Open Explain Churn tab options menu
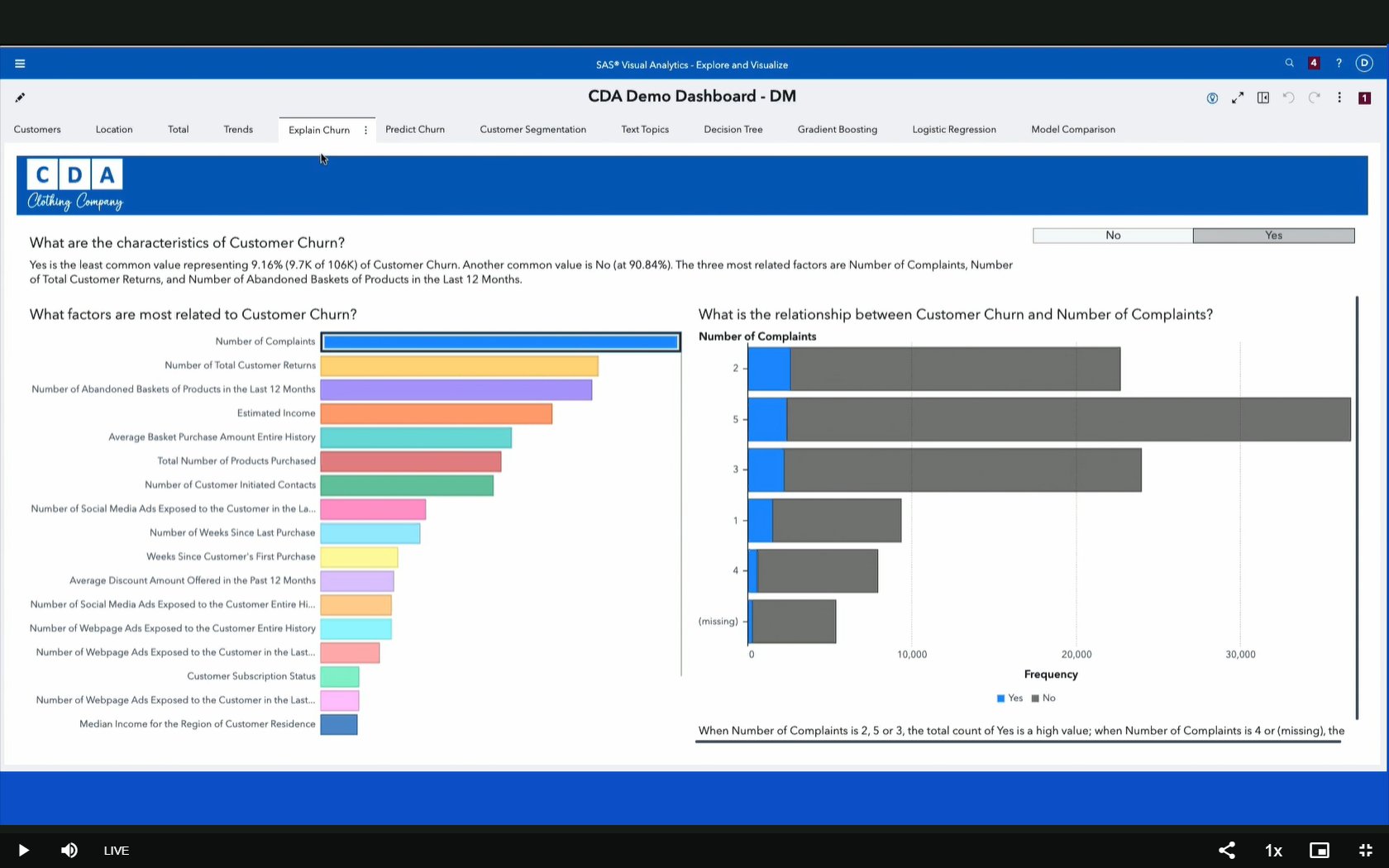Image resolution: width=1389 pixels, height=868 pixels. (x=365, y=130)
